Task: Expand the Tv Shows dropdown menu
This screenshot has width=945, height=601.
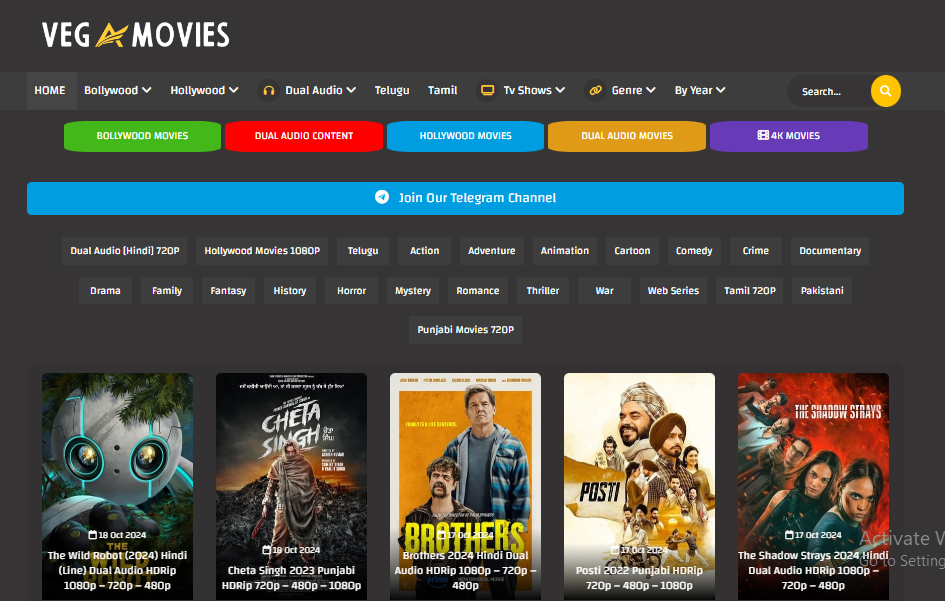Action: click(x=534, y=90)
